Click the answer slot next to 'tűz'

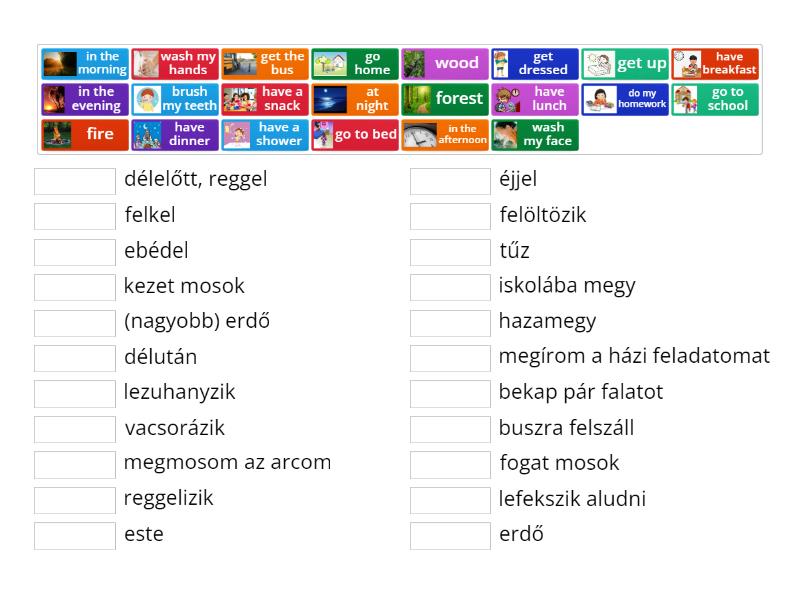click(450, 251)
